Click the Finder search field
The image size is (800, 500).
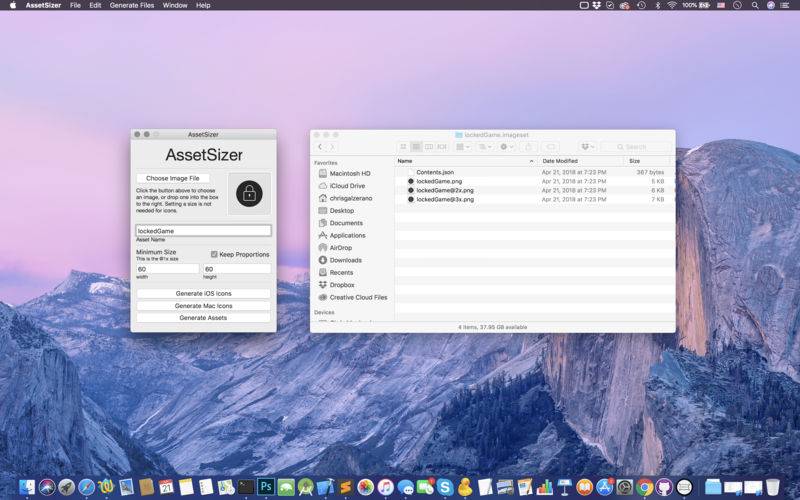pyautogui.click(x=636, y=147)
